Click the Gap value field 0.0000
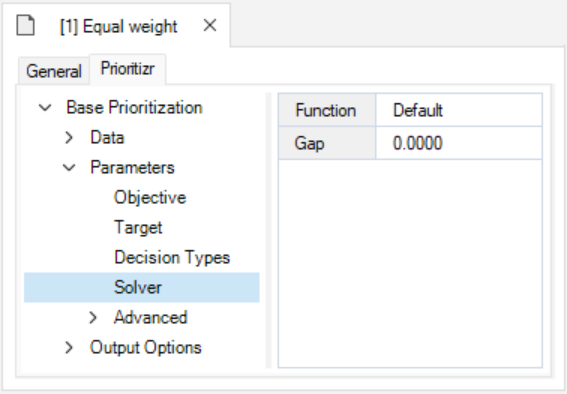 click(459, 143)
